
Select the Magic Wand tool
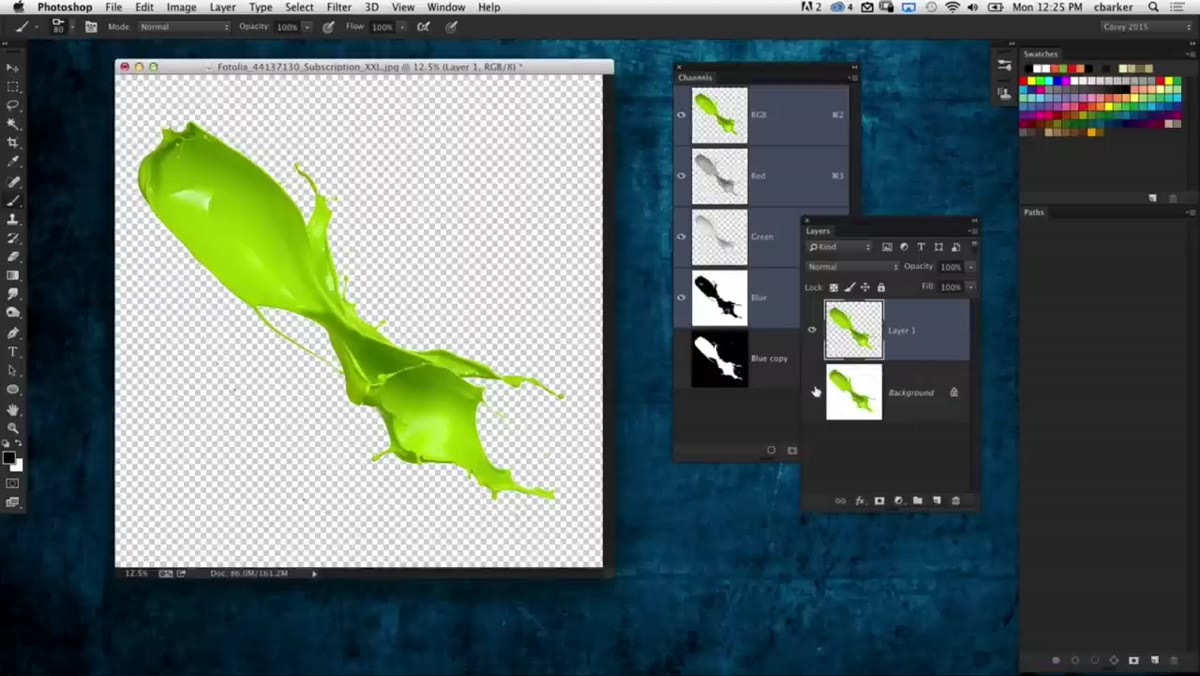pos(13,124)
